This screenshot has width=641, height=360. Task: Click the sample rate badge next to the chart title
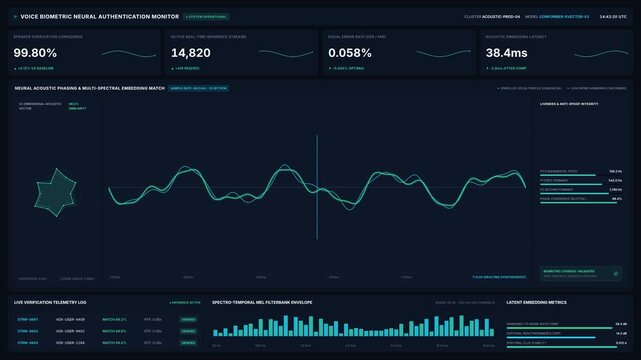pos(199,88)
